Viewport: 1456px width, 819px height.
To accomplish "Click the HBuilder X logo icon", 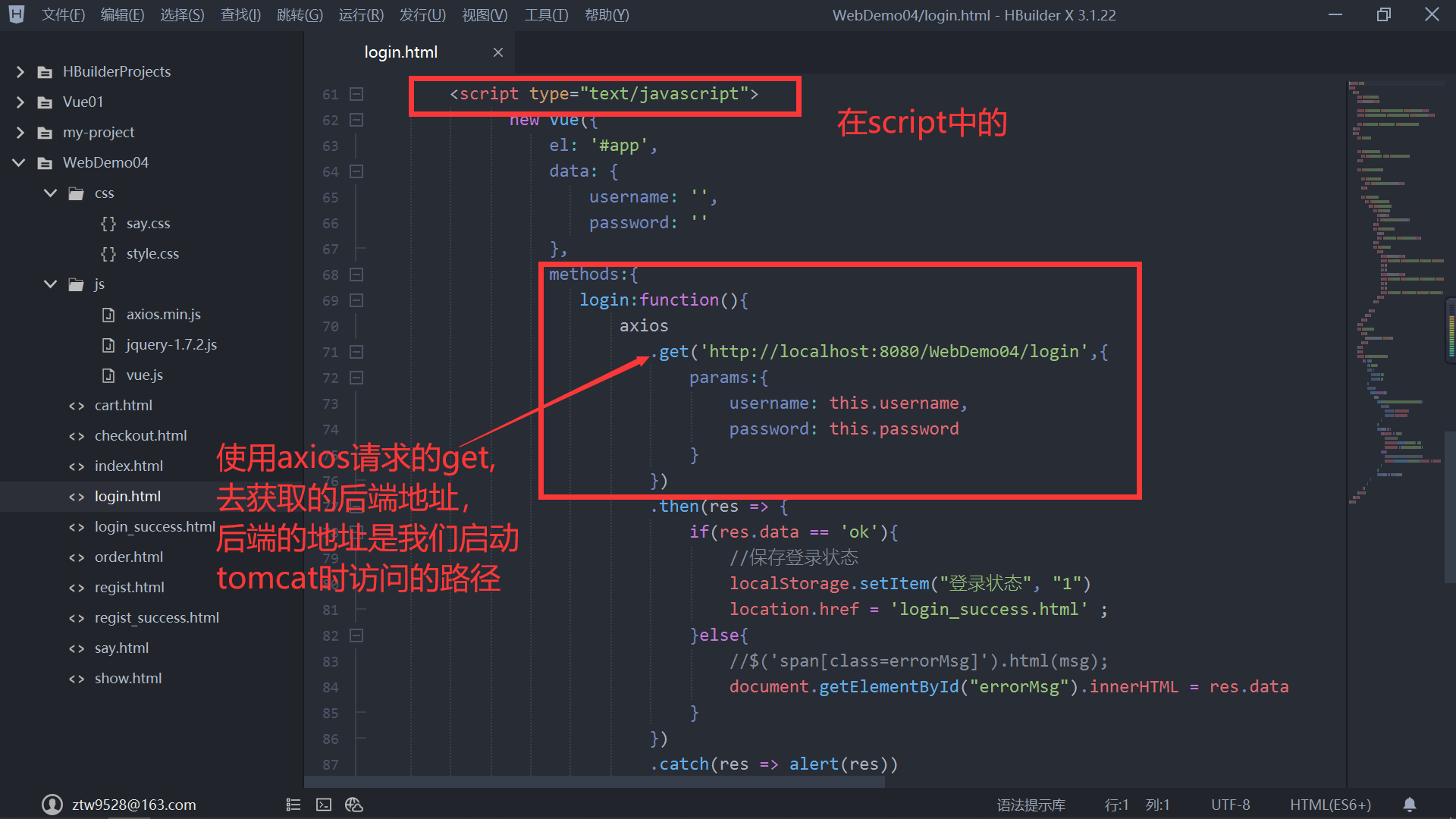I will coord(17,14).
